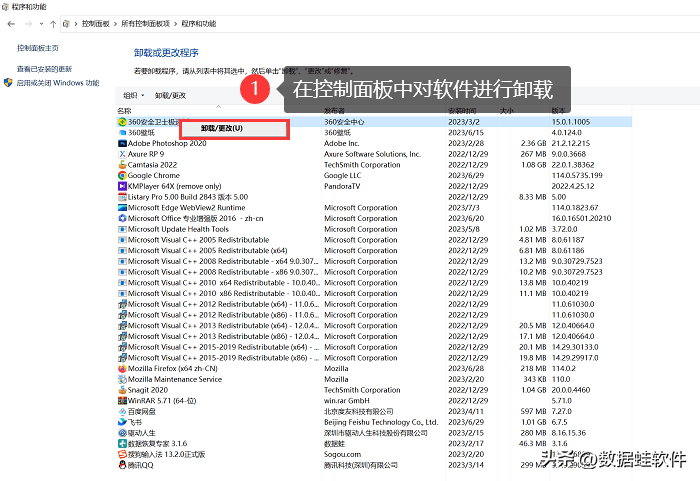This screenshot has width=700, height=481.
Task: Click the Windows features shield icon
Action: (8, 83)
